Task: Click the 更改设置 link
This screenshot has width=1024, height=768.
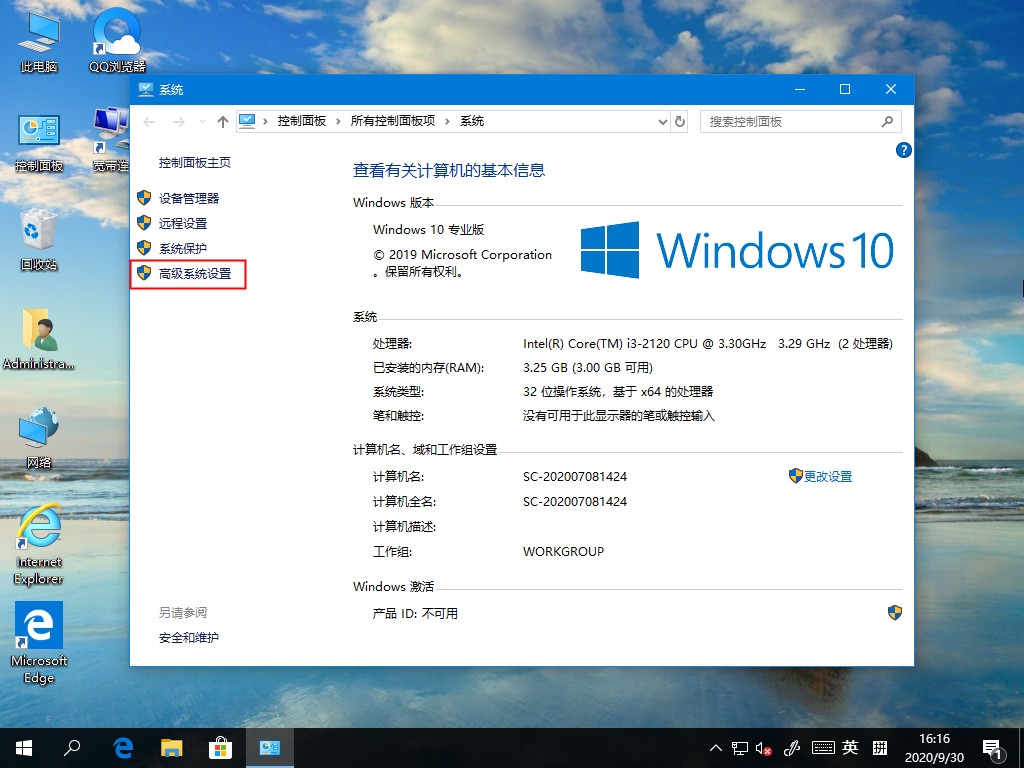Action: [827, 477]
